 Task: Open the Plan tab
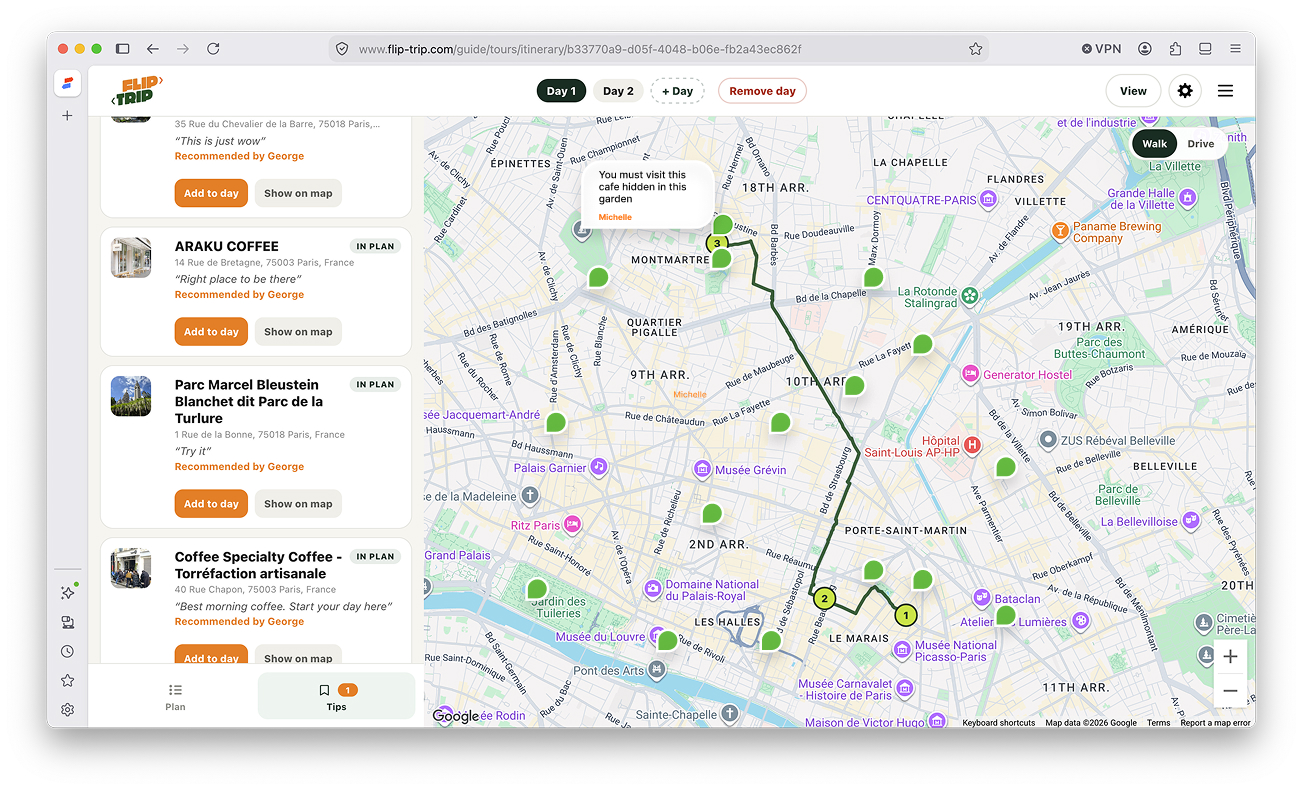(x=175, y=697)
